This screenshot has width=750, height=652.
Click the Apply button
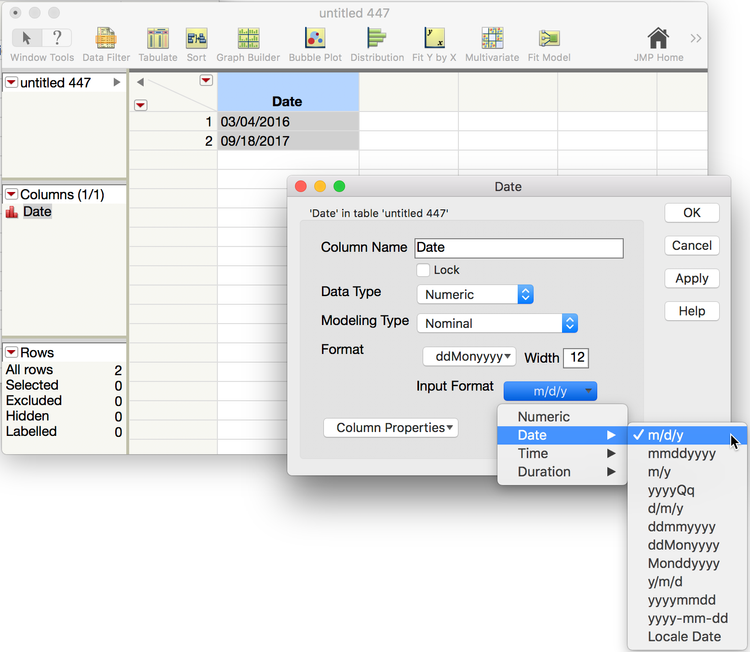(x=692, y=278)
